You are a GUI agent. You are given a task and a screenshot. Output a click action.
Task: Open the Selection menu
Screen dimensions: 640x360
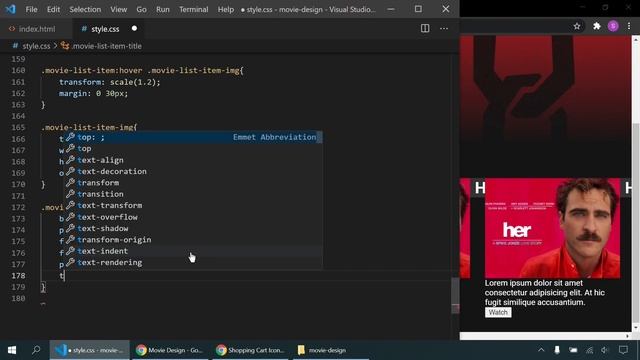85,9
